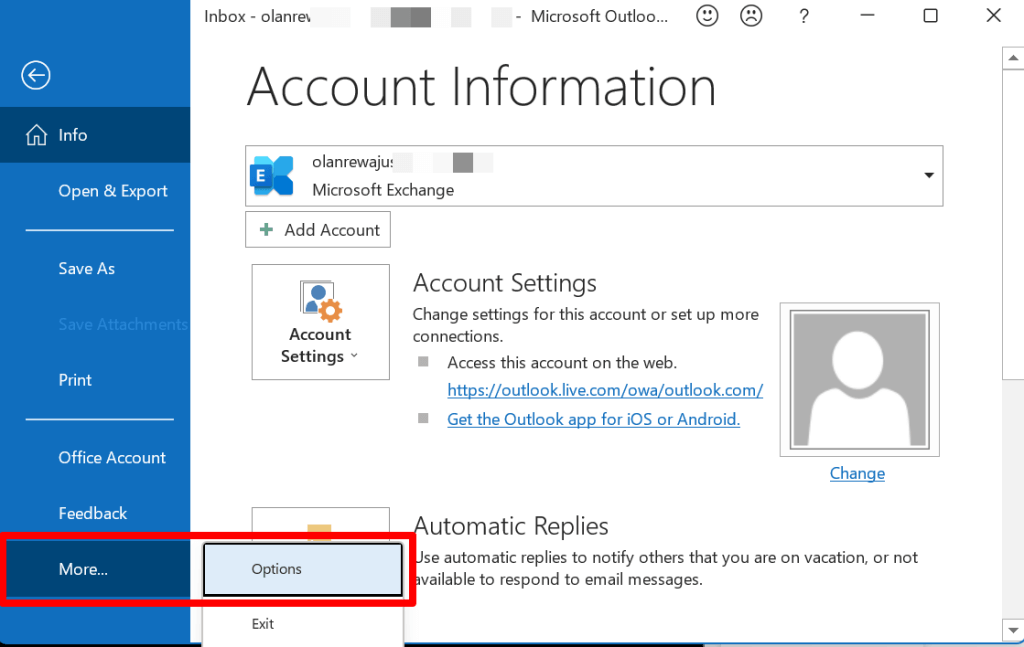Click the green plus Add Account icon
Image resolution: width=1024 pixels, height=647 pixels.
[266, 230]
